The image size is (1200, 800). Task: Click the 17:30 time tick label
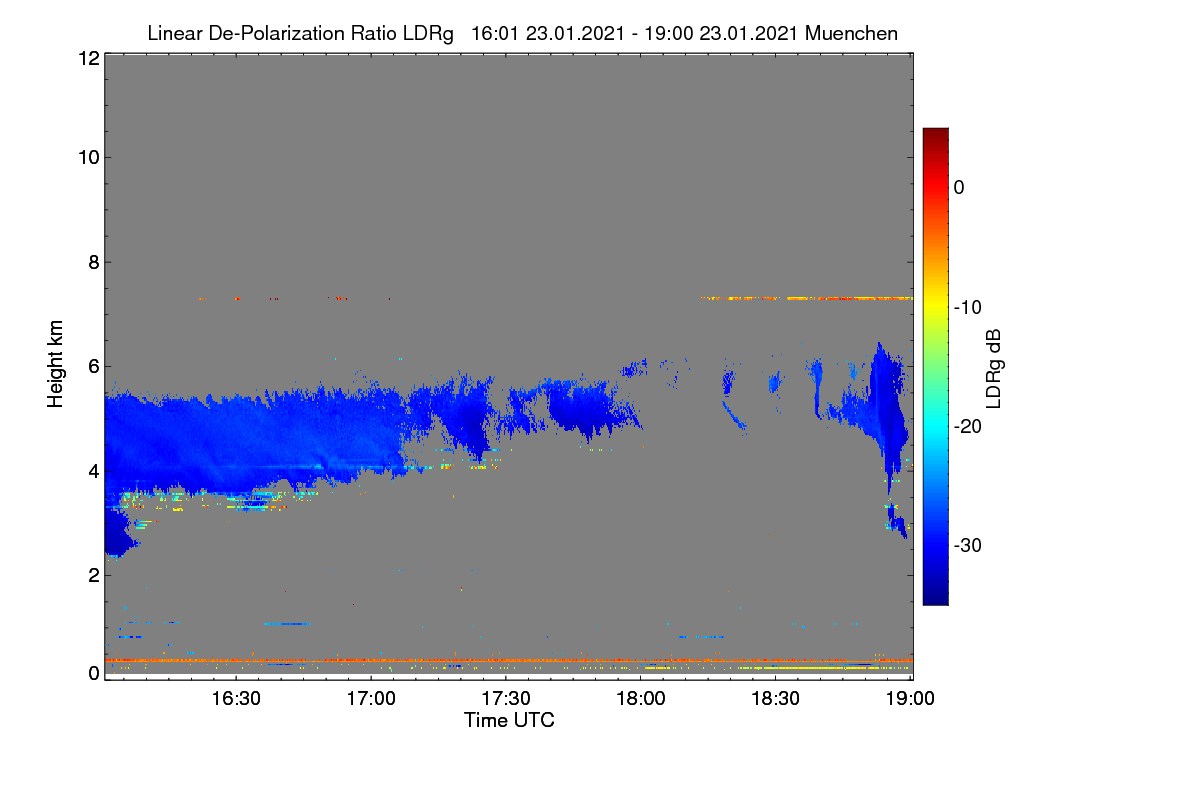coord(506,697)
